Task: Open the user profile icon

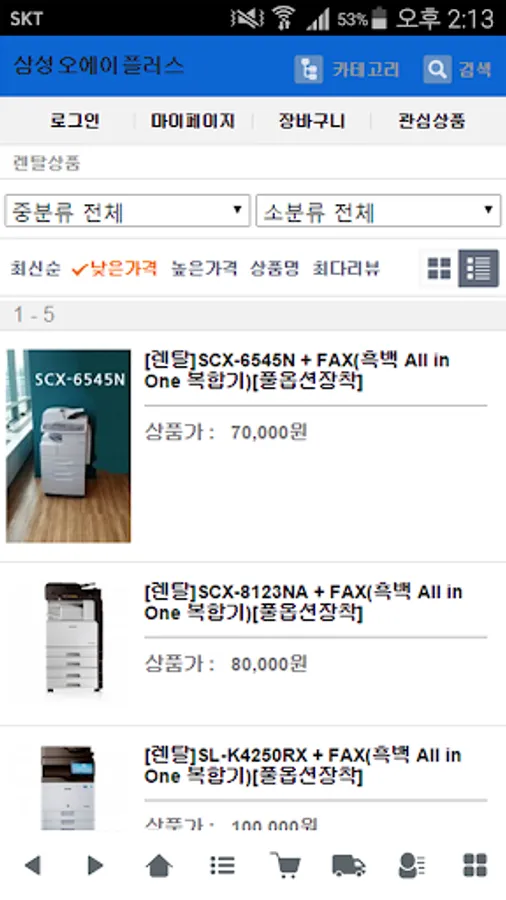Action: coord(412,865)
